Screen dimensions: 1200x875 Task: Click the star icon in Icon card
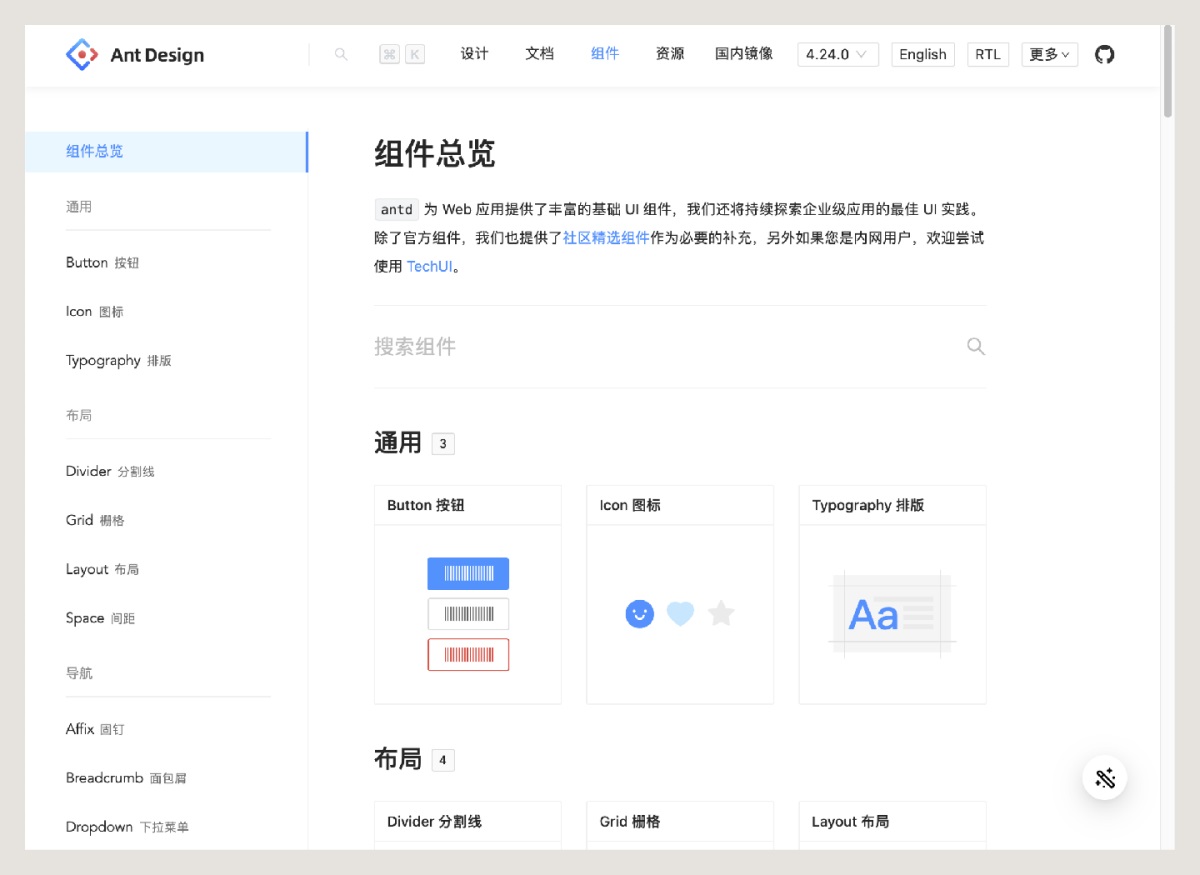(721, 613)
